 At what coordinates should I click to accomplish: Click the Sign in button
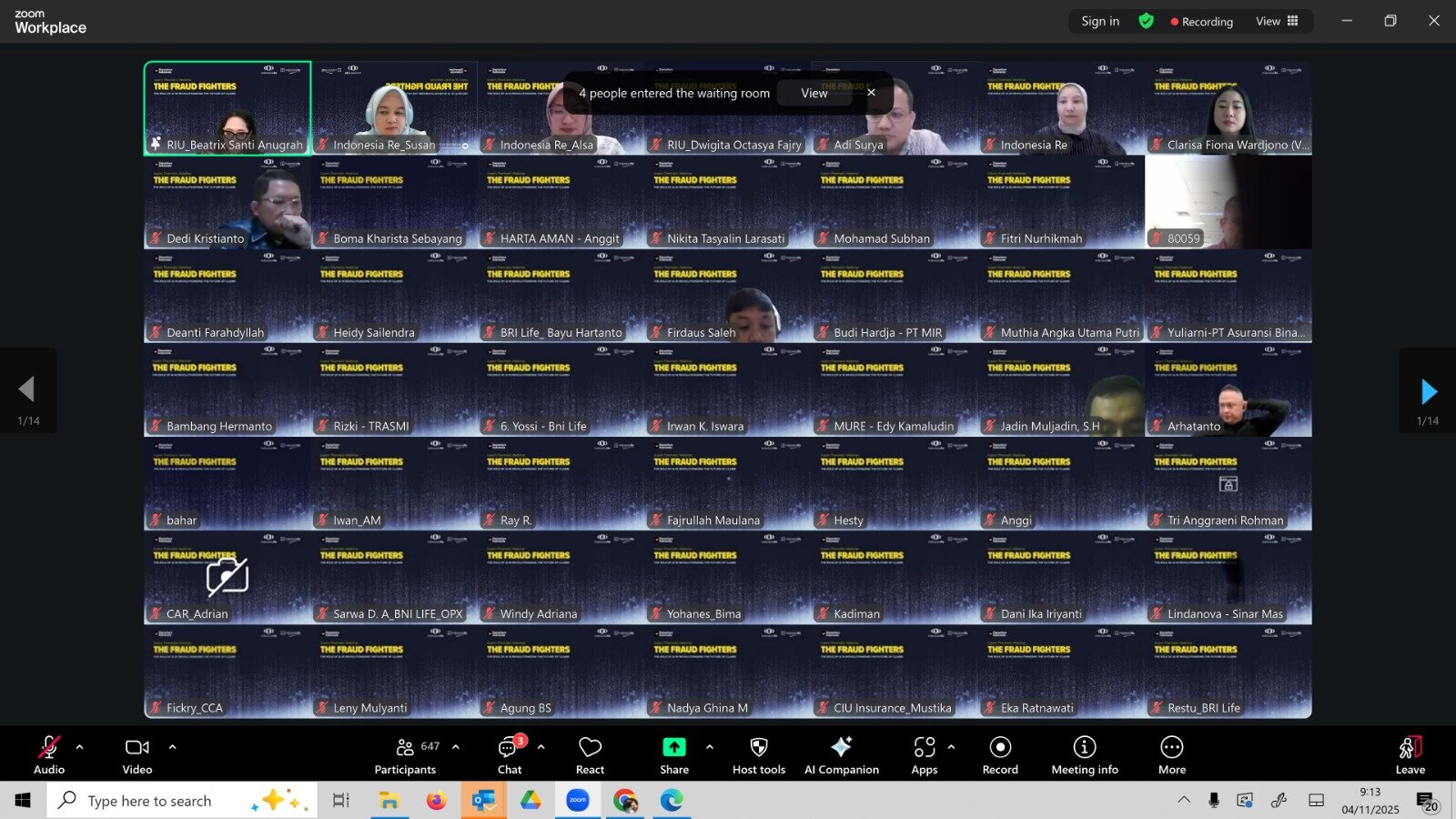(1100, 21)
